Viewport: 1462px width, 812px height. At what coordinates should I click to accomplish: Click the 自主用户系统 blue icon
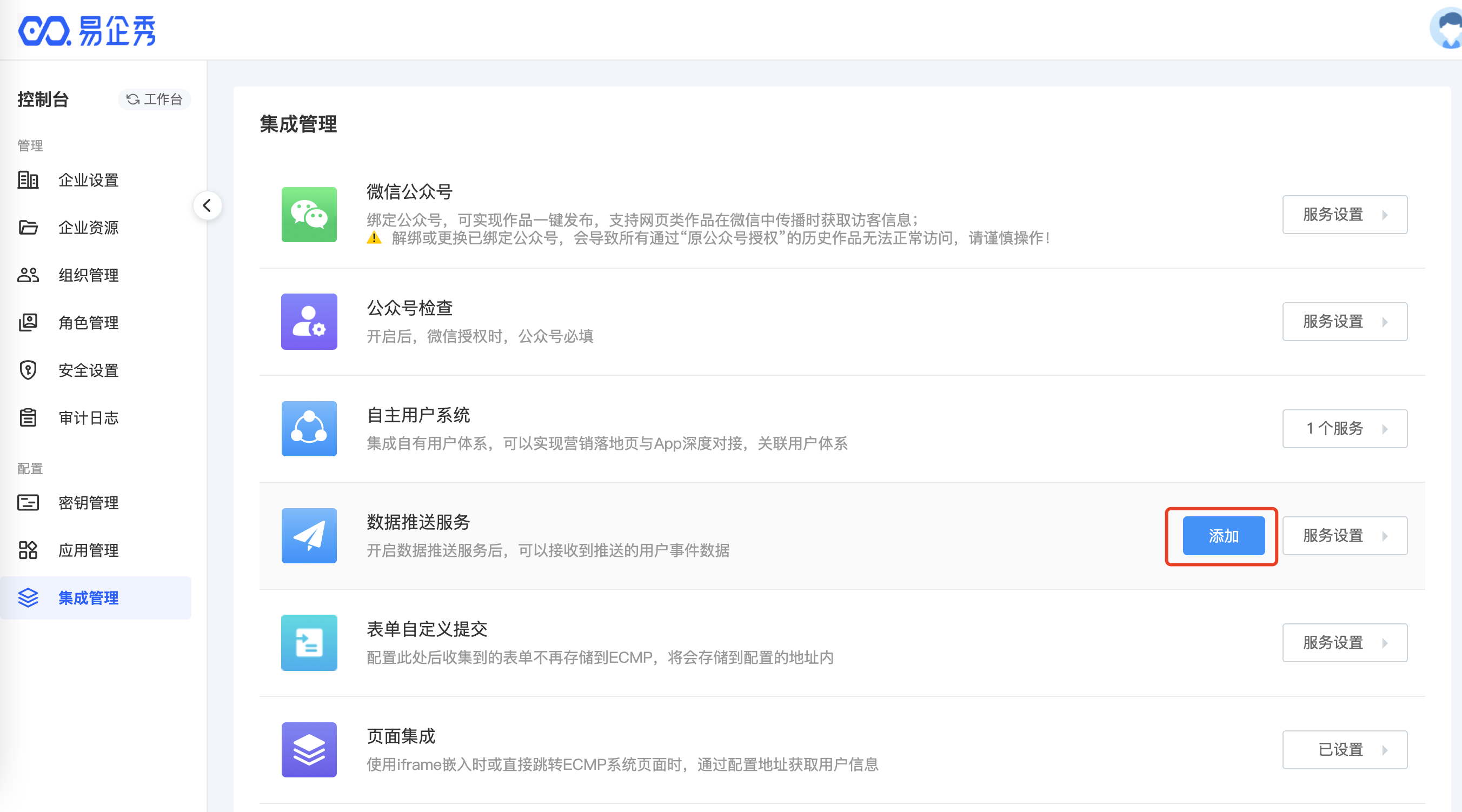(309, 428)
